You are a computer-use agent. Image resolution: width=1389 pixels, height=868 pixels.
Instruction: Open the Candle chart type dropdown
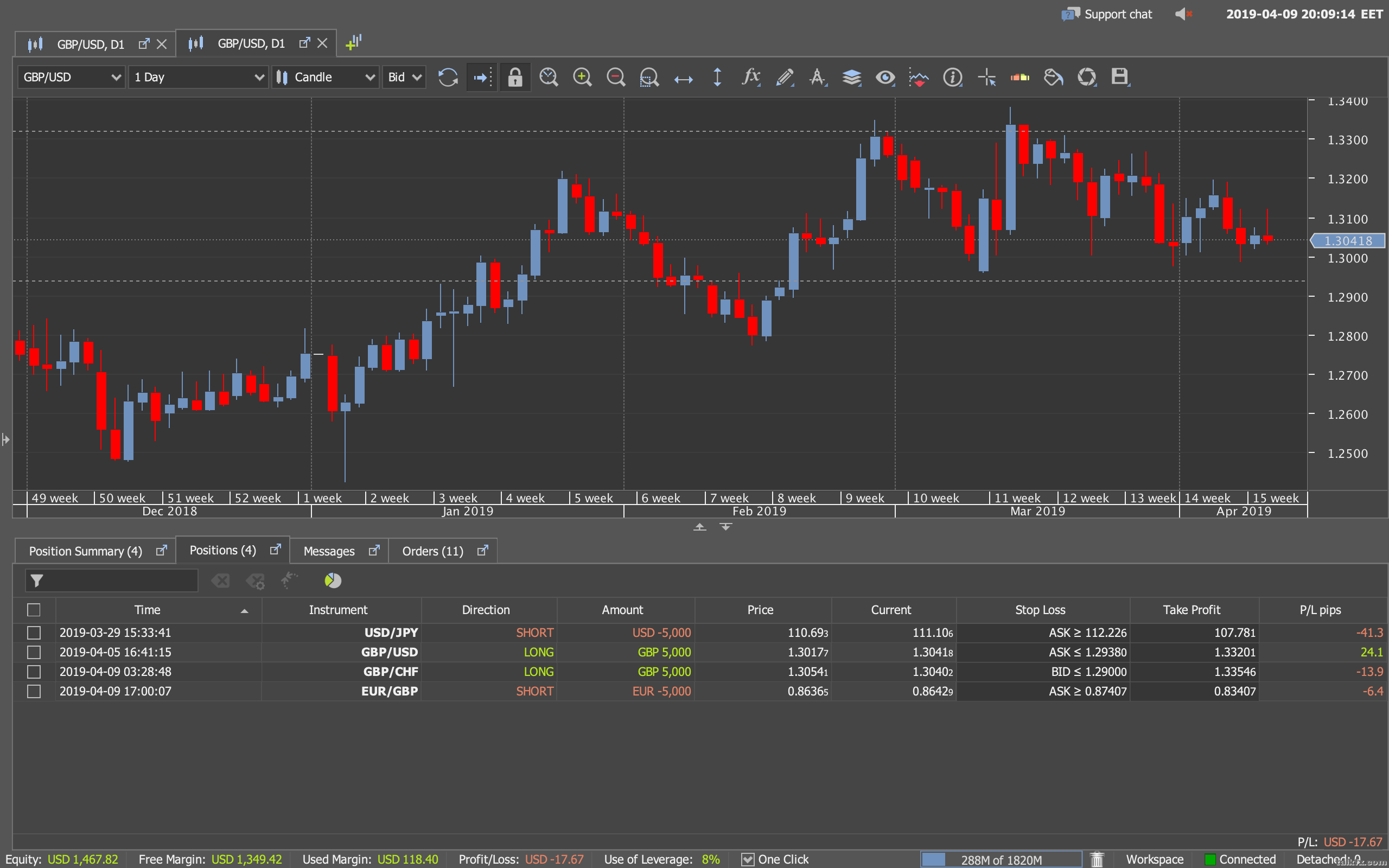326,77
